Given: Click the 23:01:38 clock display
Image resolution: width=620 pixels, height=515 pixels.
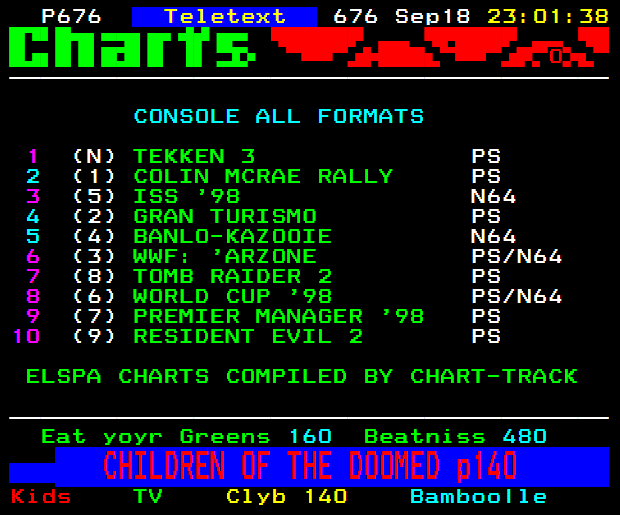Looking at the screenshot, I should (548, 17).
